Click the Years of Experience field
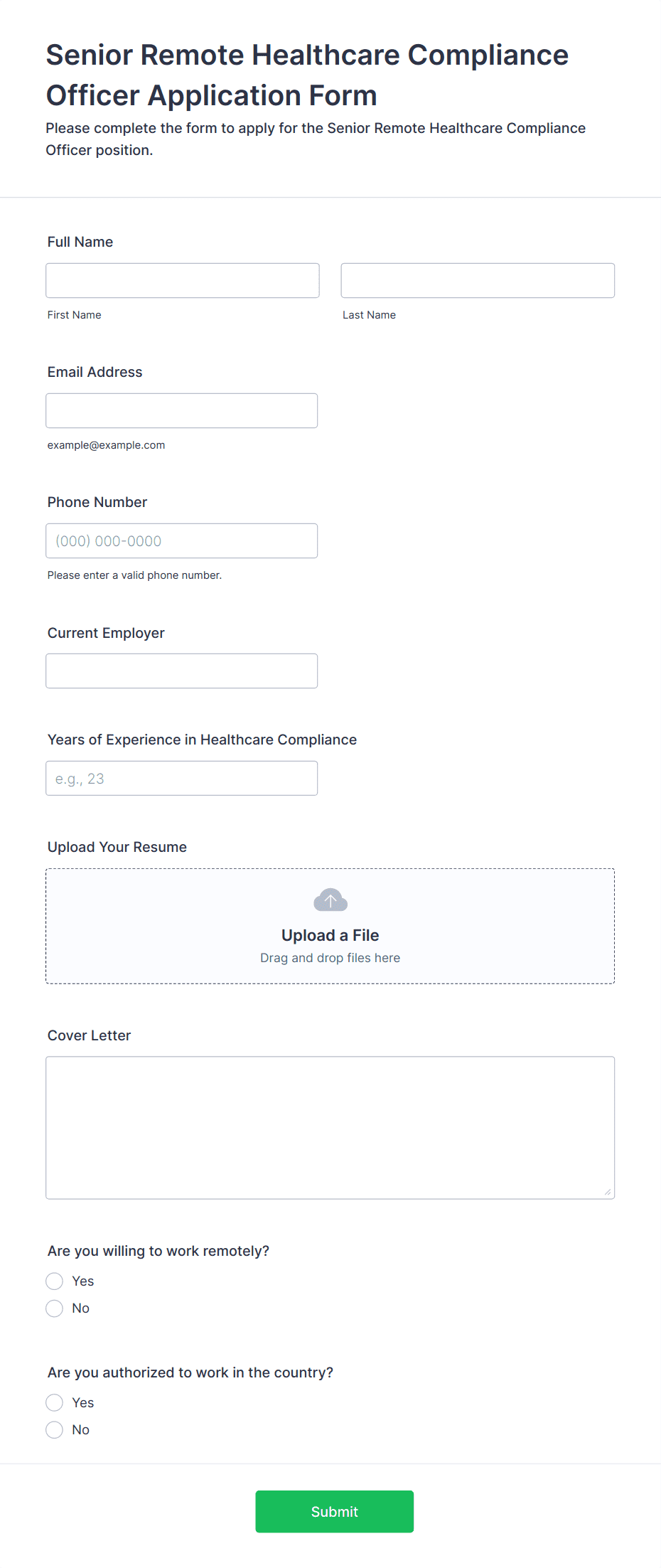Screen dimensions: 661x1568 [x=182, y=779]
